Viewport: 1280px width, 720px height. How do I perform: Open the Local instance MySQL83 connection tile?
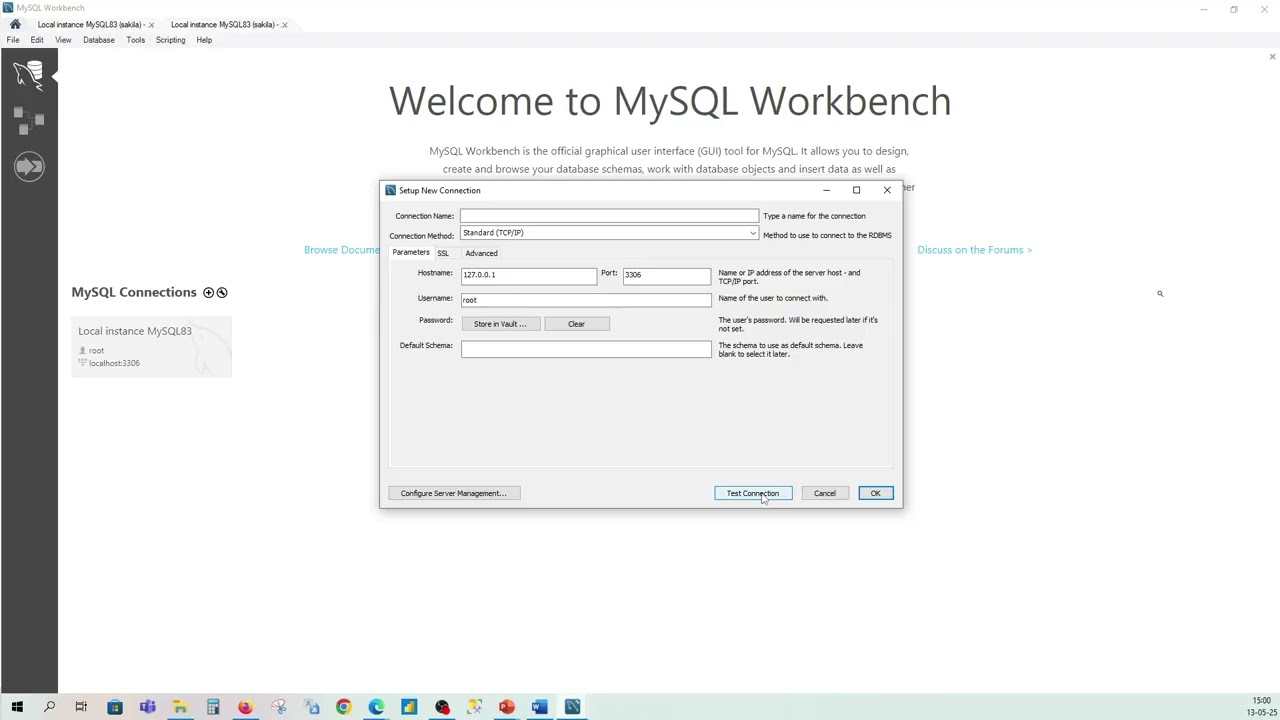tap(151, 346)
